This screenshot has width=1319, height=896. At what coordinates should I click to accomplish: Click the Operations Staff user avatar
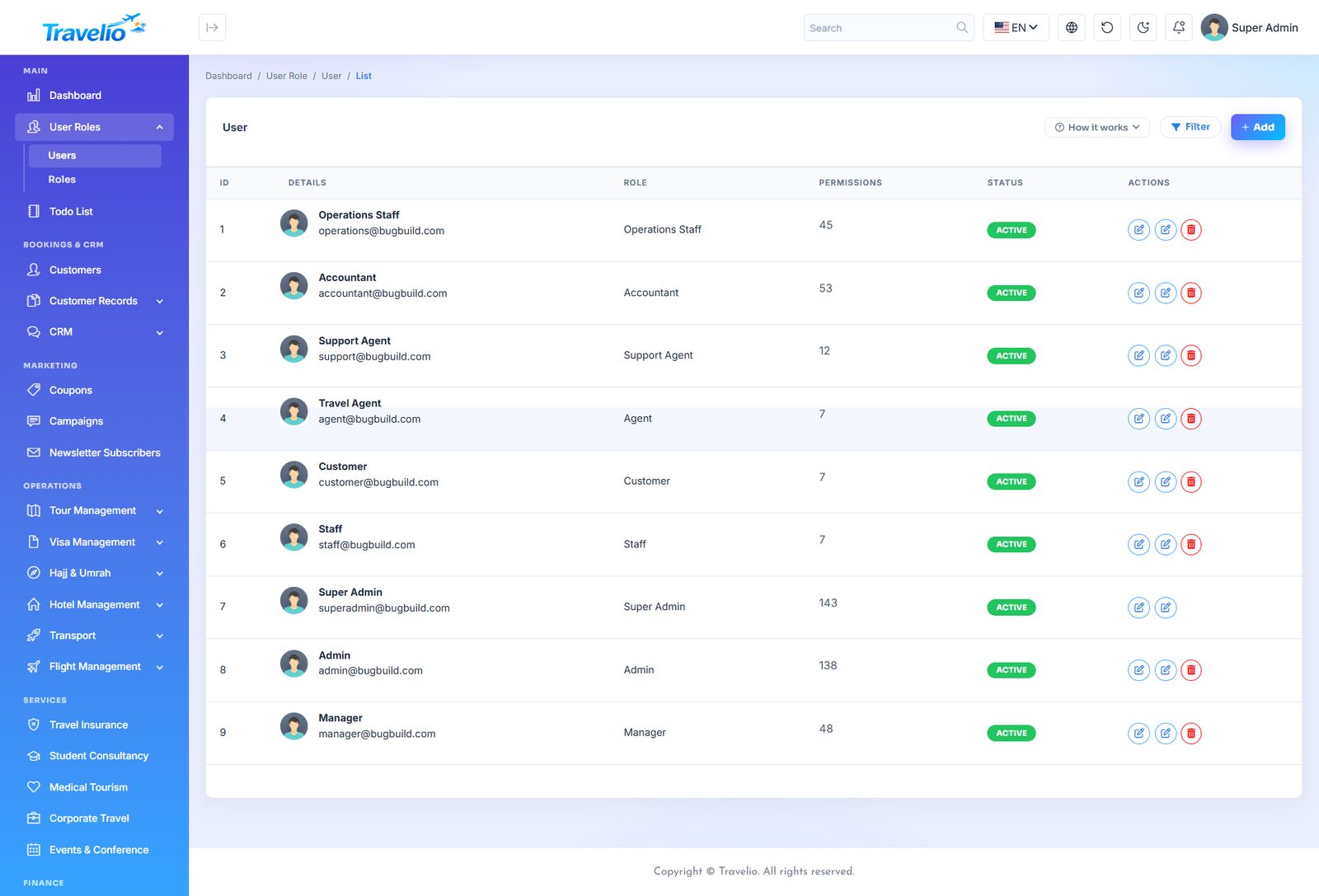293,223
